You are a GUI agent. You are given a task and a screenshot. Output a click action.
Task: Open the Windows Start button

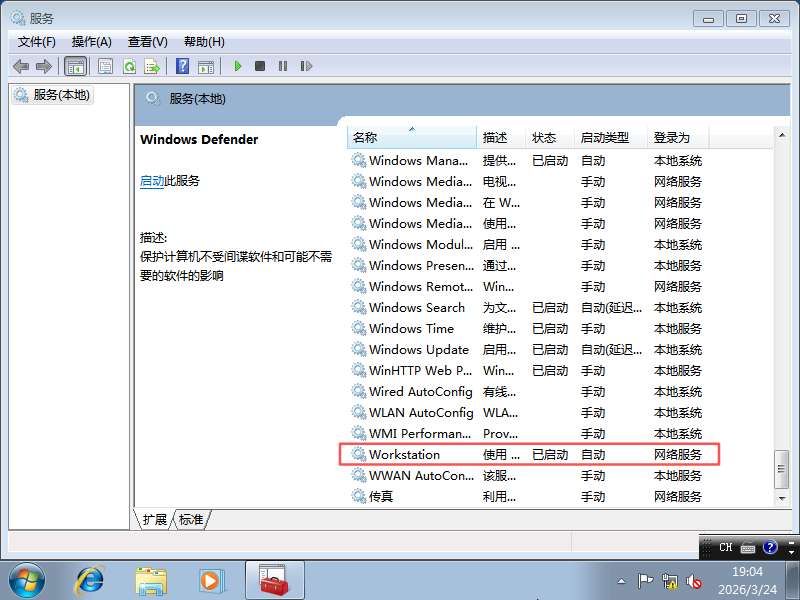[x=27, y=581]
